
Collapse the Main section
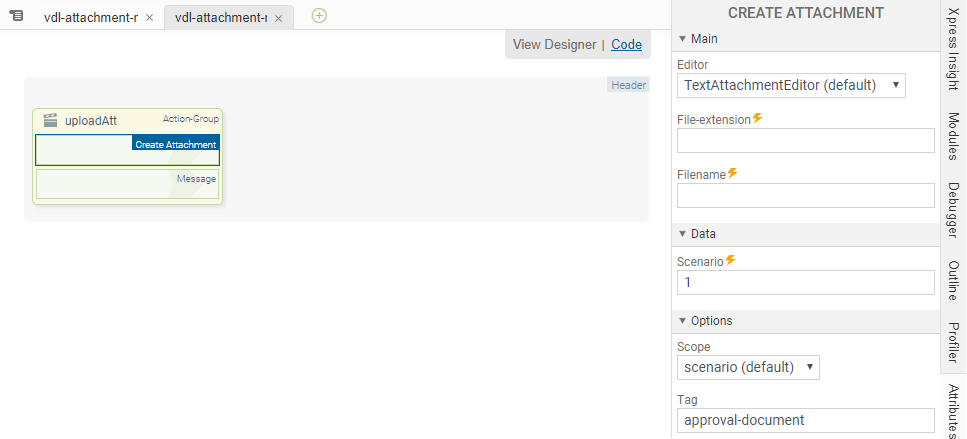683,39
